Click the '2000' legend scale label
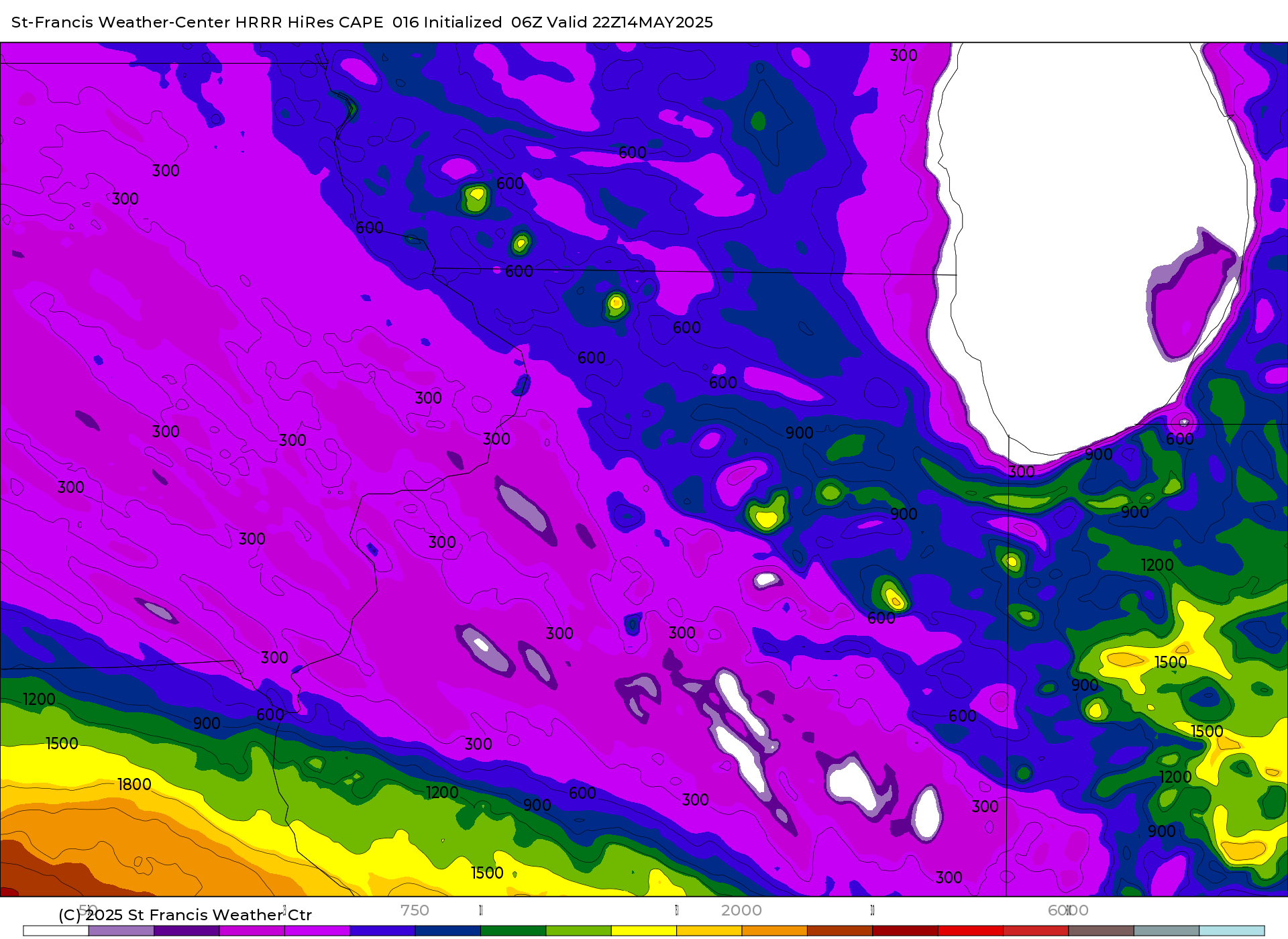 741,910
